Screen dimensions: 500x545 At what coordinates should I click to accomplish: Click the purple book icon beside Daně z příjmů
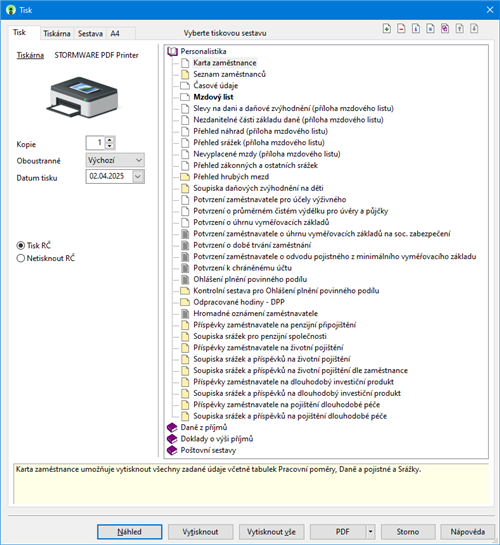[x=172, y=427]
